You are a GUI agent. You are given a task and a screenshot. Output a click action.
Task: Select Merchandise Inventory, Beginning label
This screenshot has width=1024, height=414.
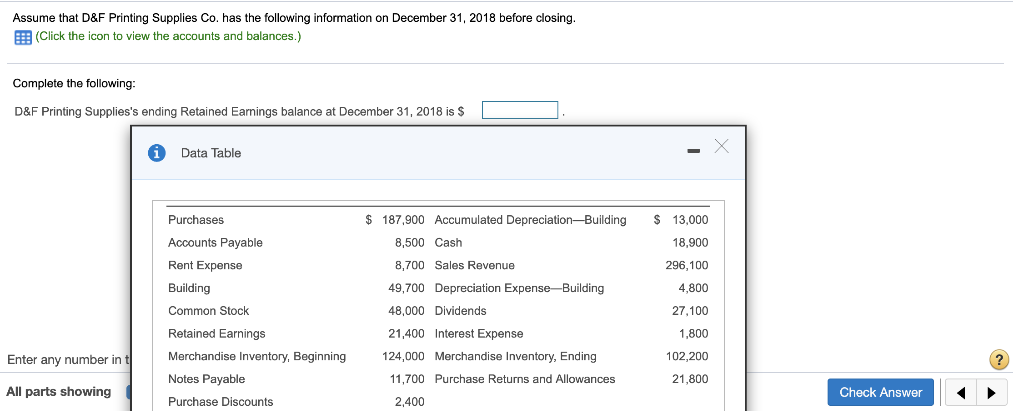pos(257,357)
